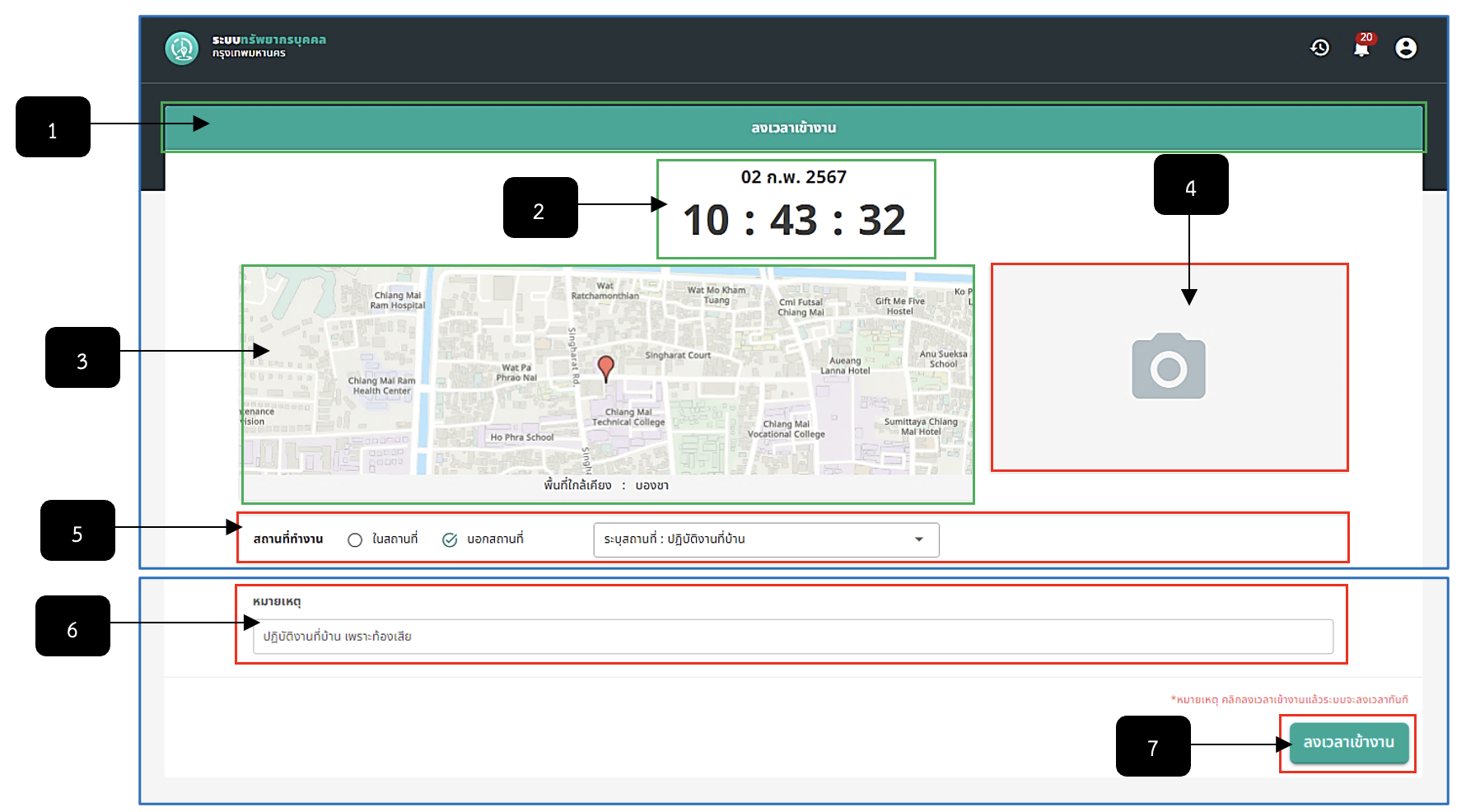Click the green ลงเวลาเข้างาน submit button

1348,743
